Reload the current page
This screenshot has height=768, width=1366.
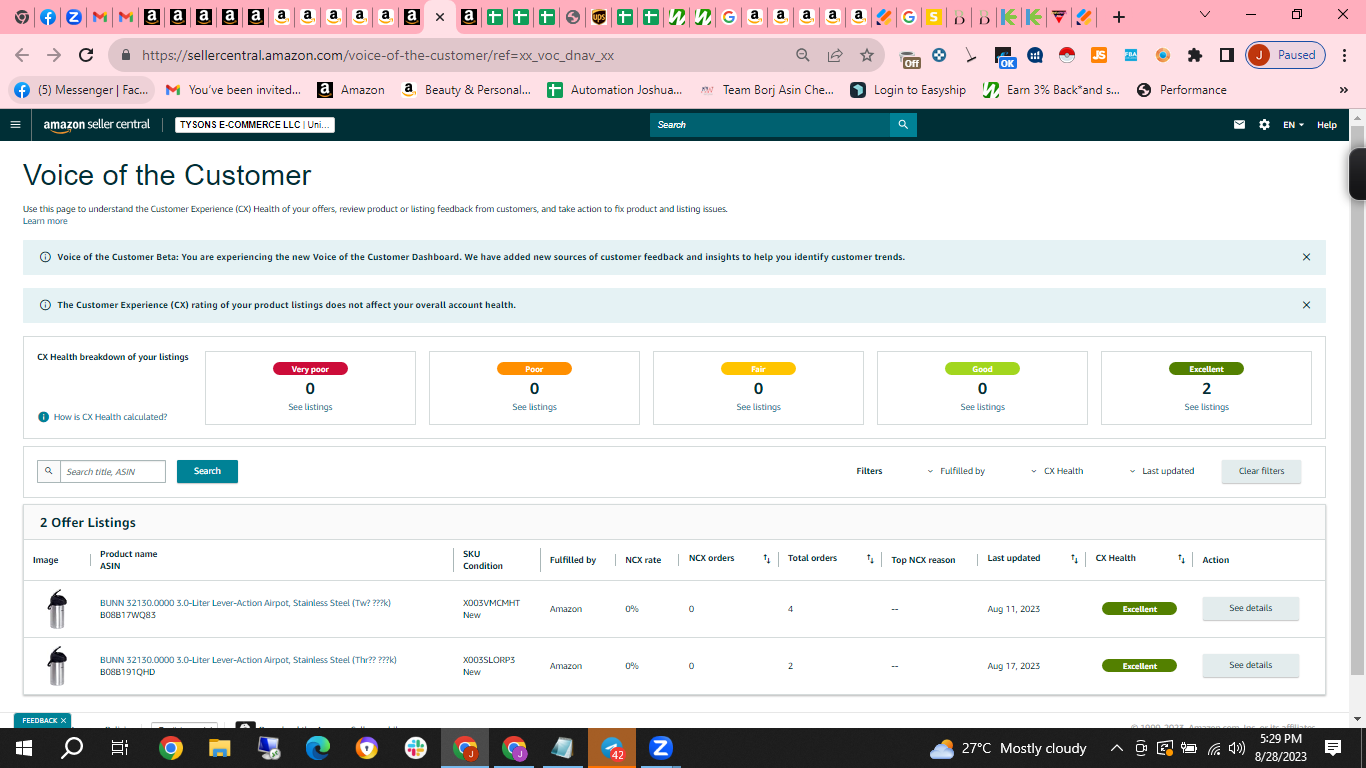(86, 55)
